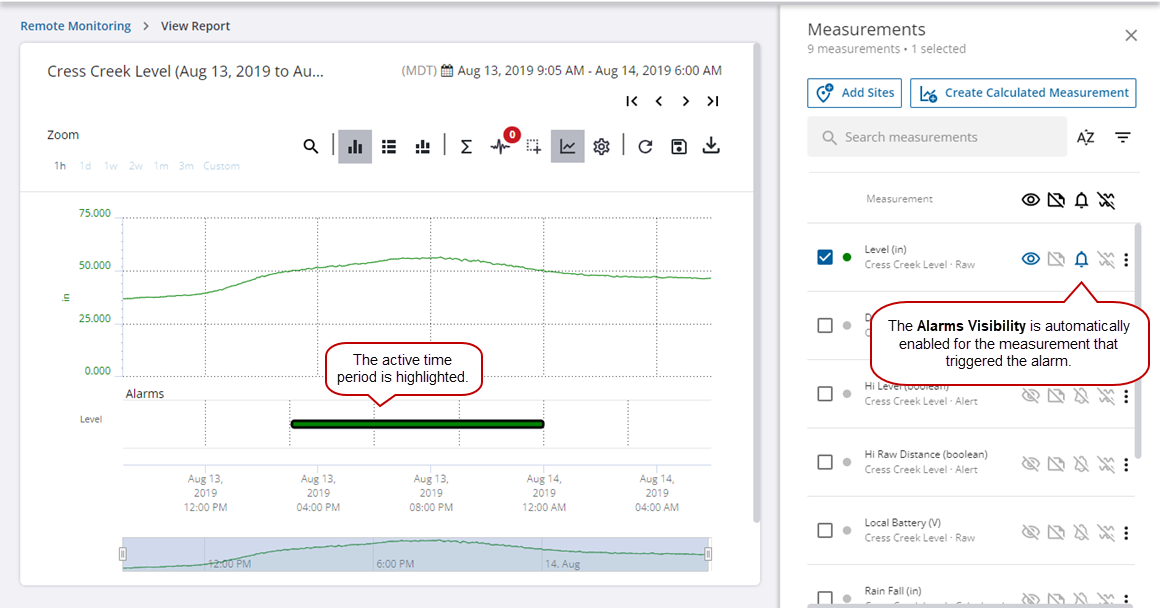This screenshot has width=1160, height=608.
Task: Click the magnifier search icon in chart toolbar
Action: coord(311,147)
